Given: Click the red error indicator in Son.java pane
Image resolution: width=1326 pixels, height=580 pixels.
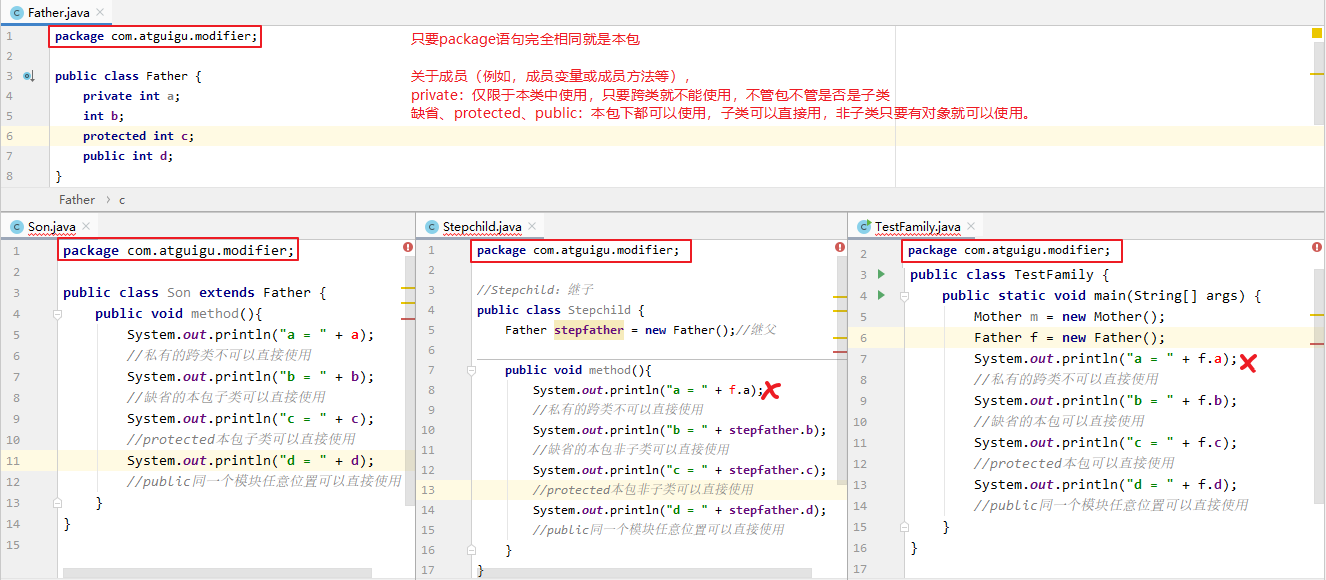Looking at the screenshot, I should pyautogui.click(x=407, y=246).
